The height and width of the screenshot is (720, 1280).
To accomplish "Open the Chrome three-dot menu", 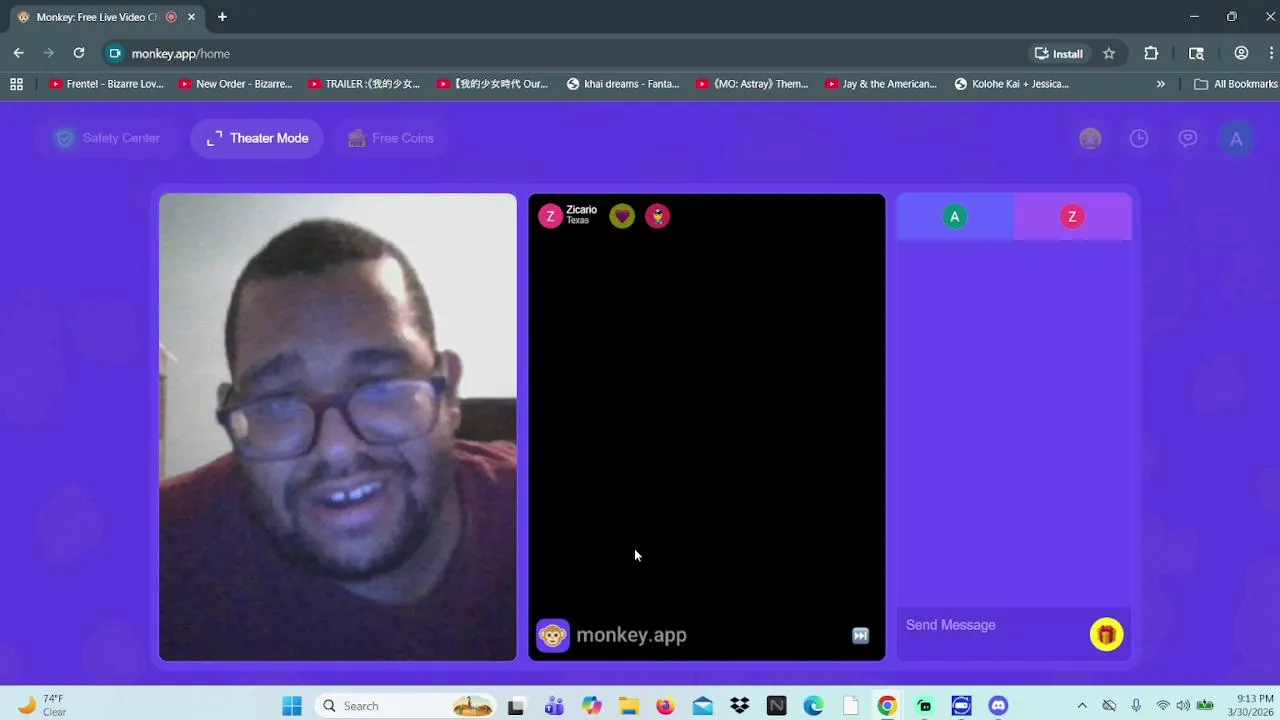I will (x=1272, y=54).
